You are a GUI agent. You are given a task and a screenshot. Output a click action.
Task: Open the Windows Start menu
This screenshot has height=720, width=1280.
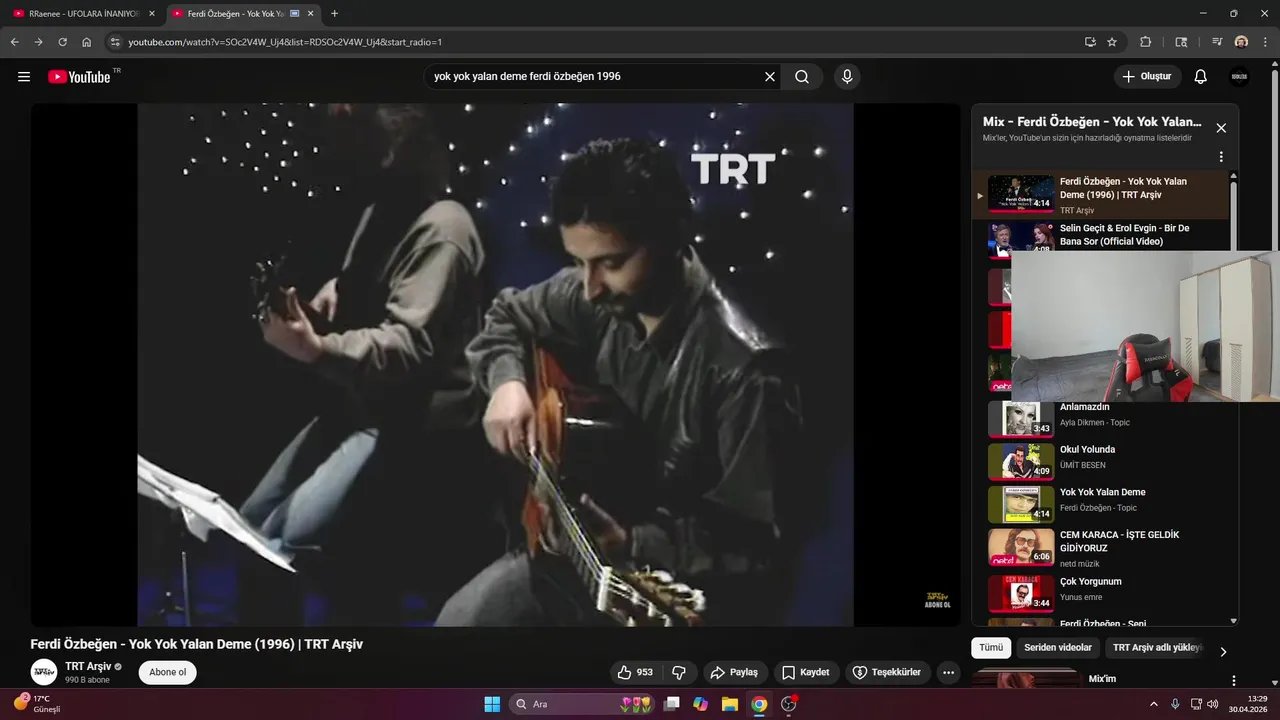click(492, 704)
